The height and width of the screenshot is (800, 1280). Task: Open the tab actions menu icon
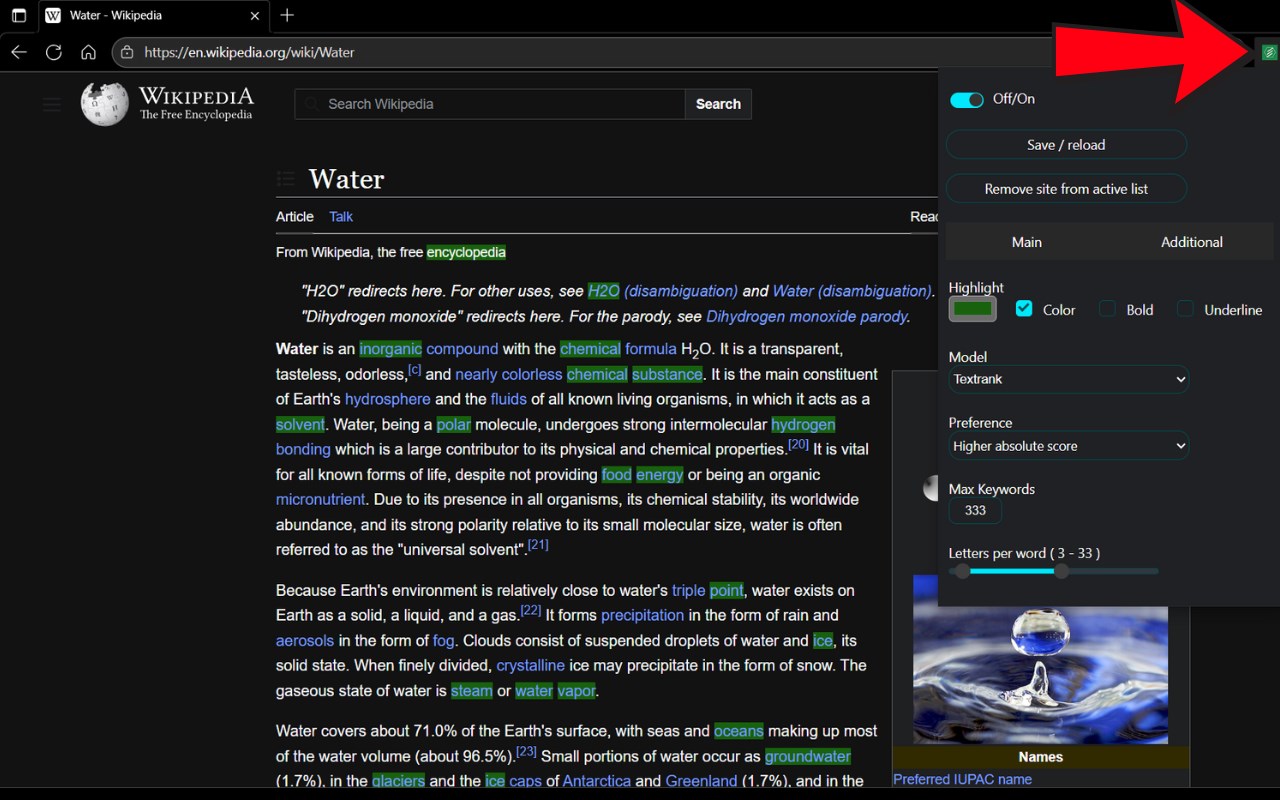point(18,15)
